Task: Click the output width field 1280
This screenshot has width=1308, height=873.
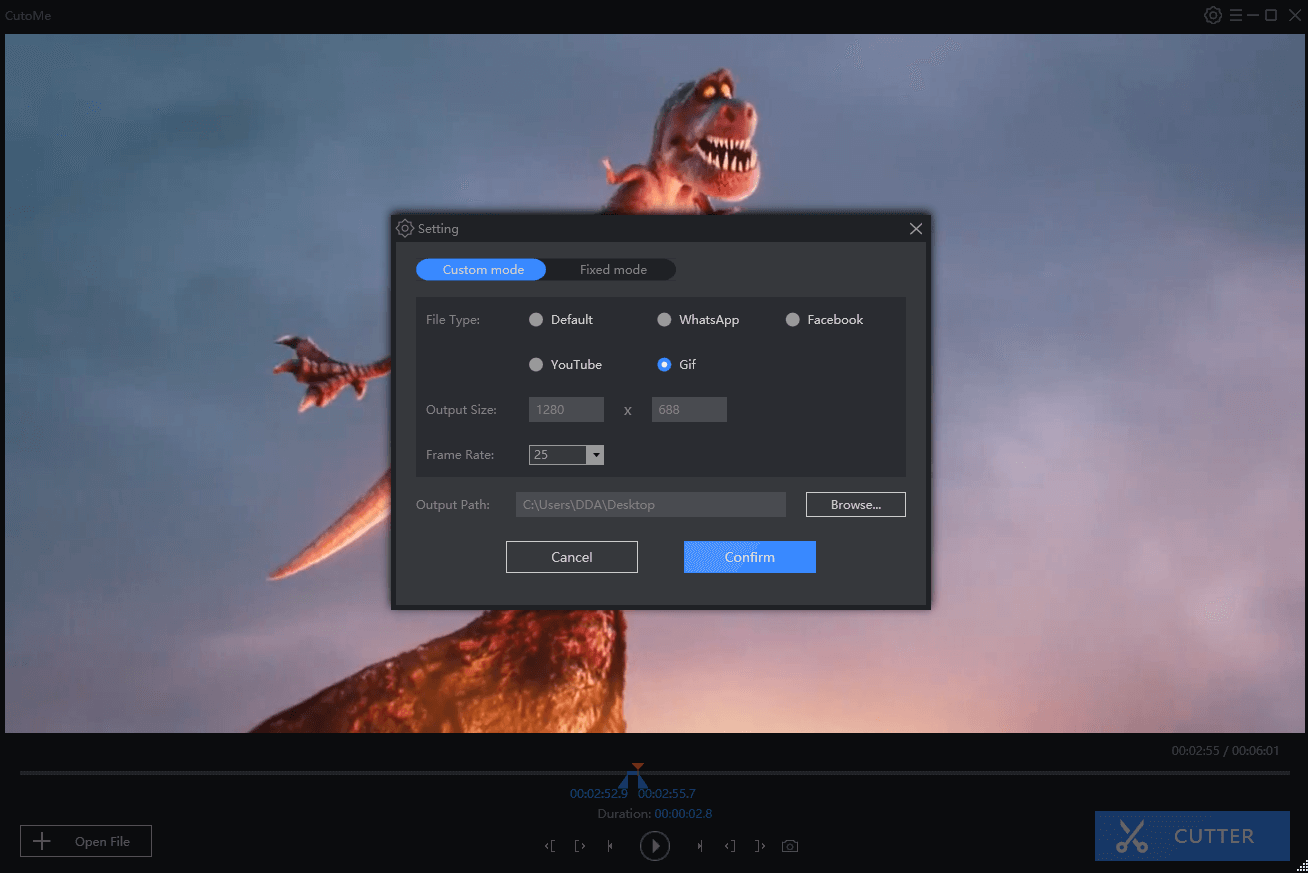Action: click(x=566, y=410)
